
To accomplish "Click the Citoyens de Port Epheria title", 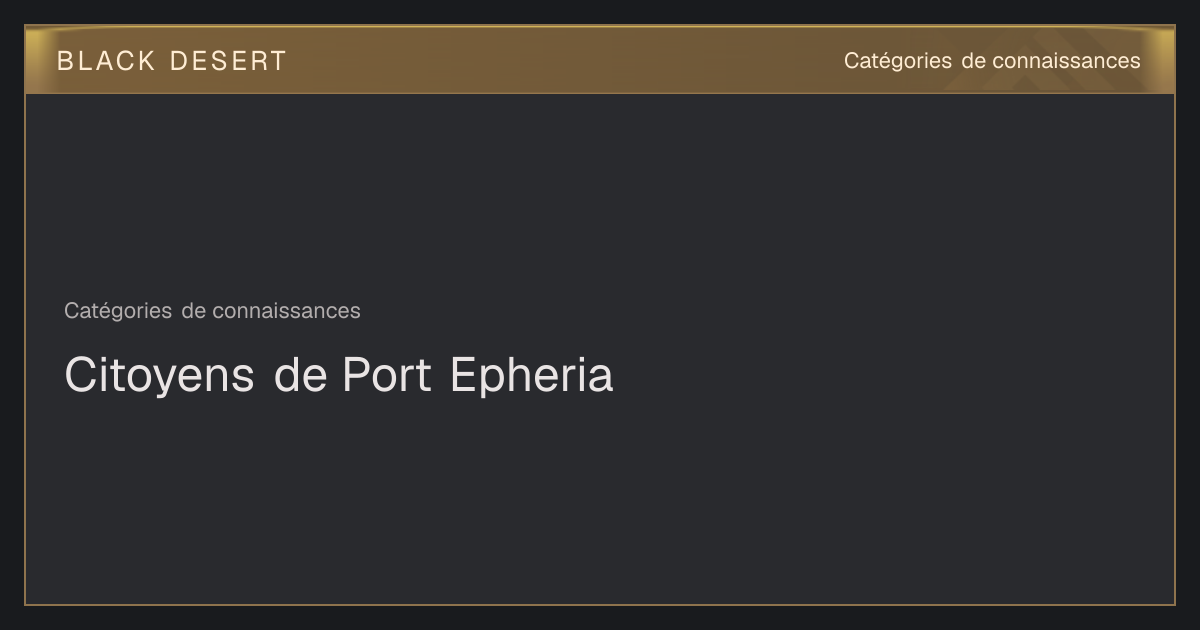I will [x=339, y=375].
